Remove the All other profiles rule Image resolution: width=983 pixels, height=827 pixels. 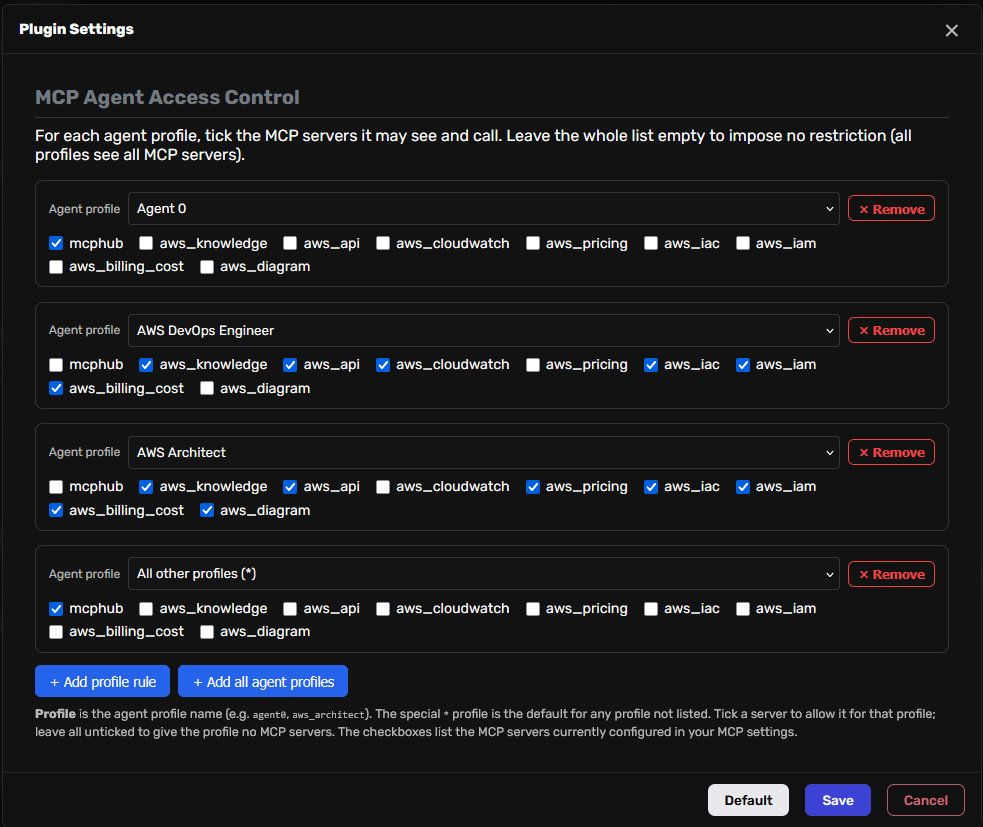891,574
